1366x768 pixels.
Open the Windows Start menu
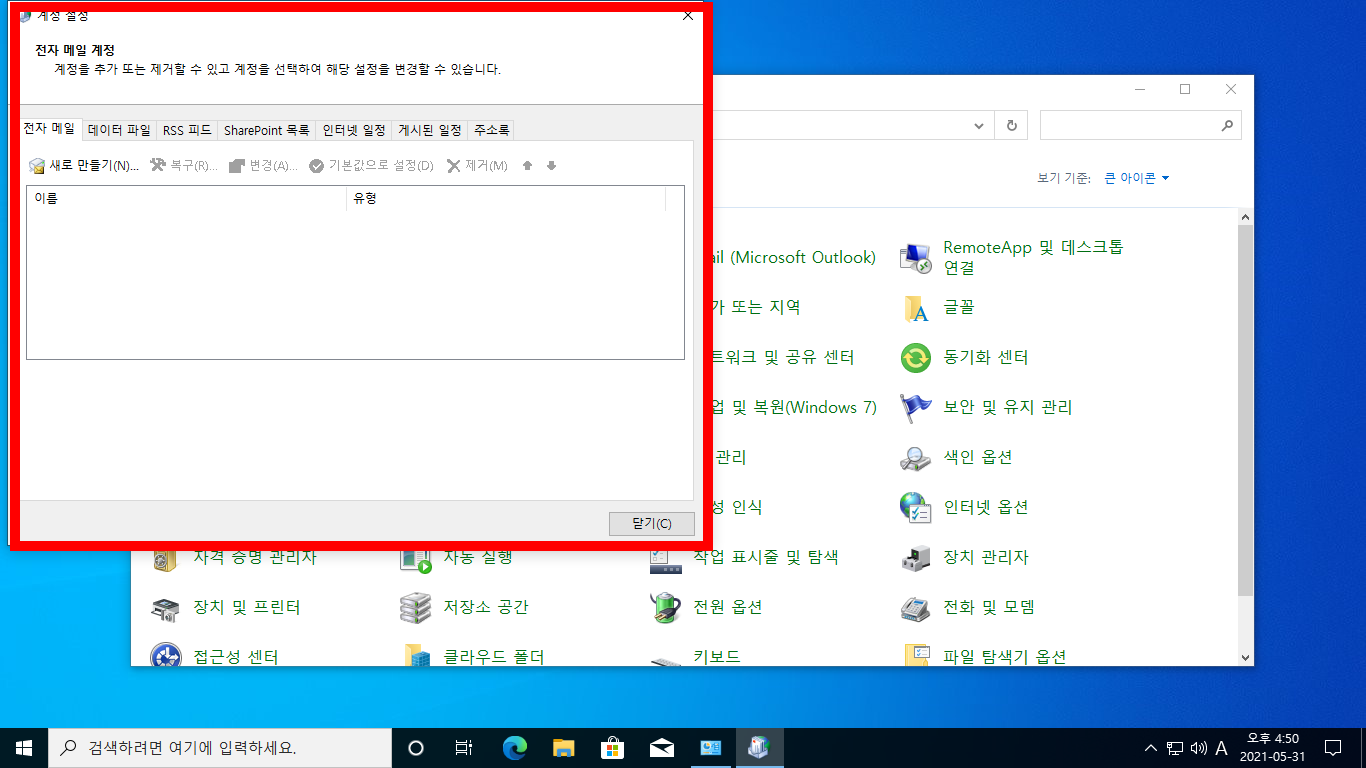pos(24,748)
